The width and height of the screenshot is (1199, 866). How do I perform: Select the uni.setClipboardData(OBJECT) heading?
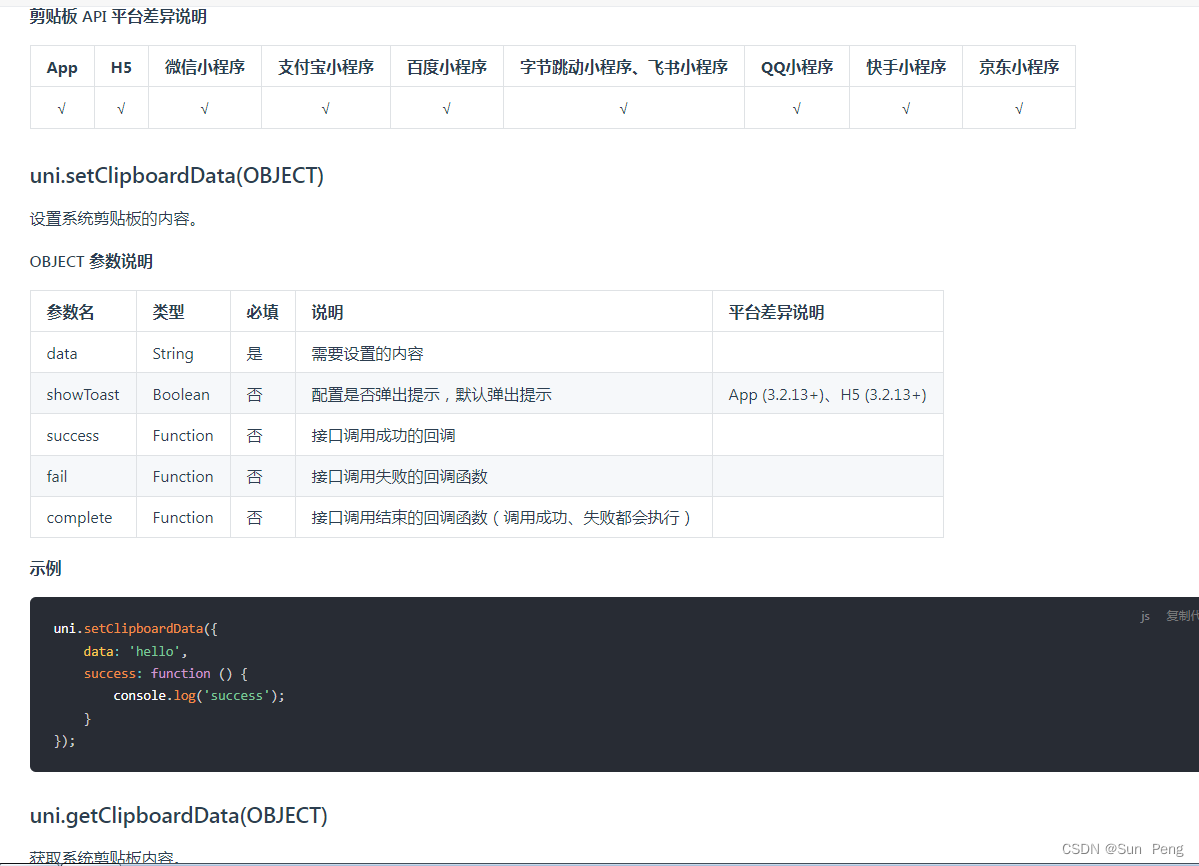click(x=176, y=175)
